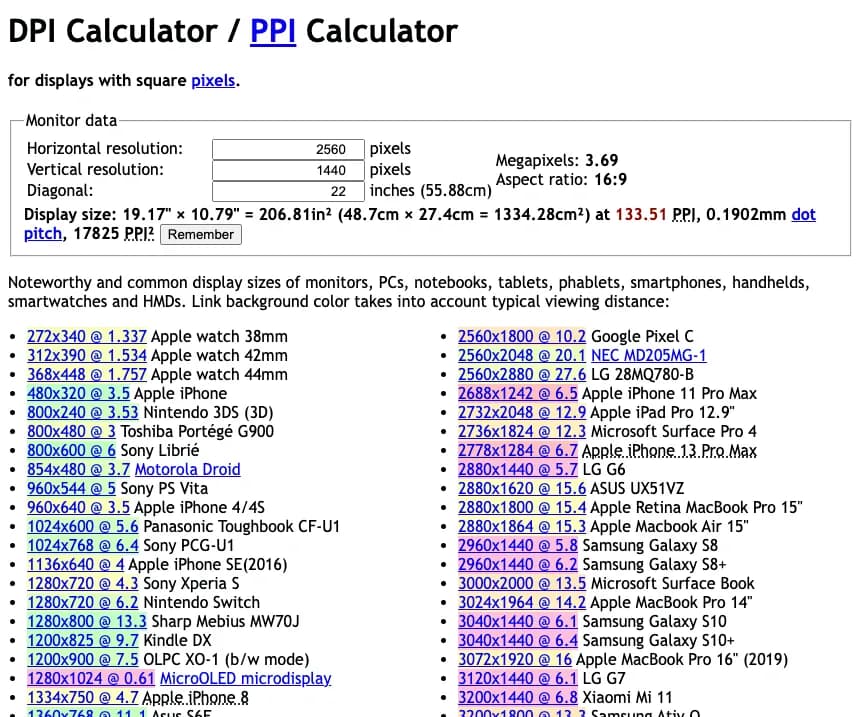Open the Samsung Galaxy S8 link
The width and height of the screenshot is (858, 717).
517,545
